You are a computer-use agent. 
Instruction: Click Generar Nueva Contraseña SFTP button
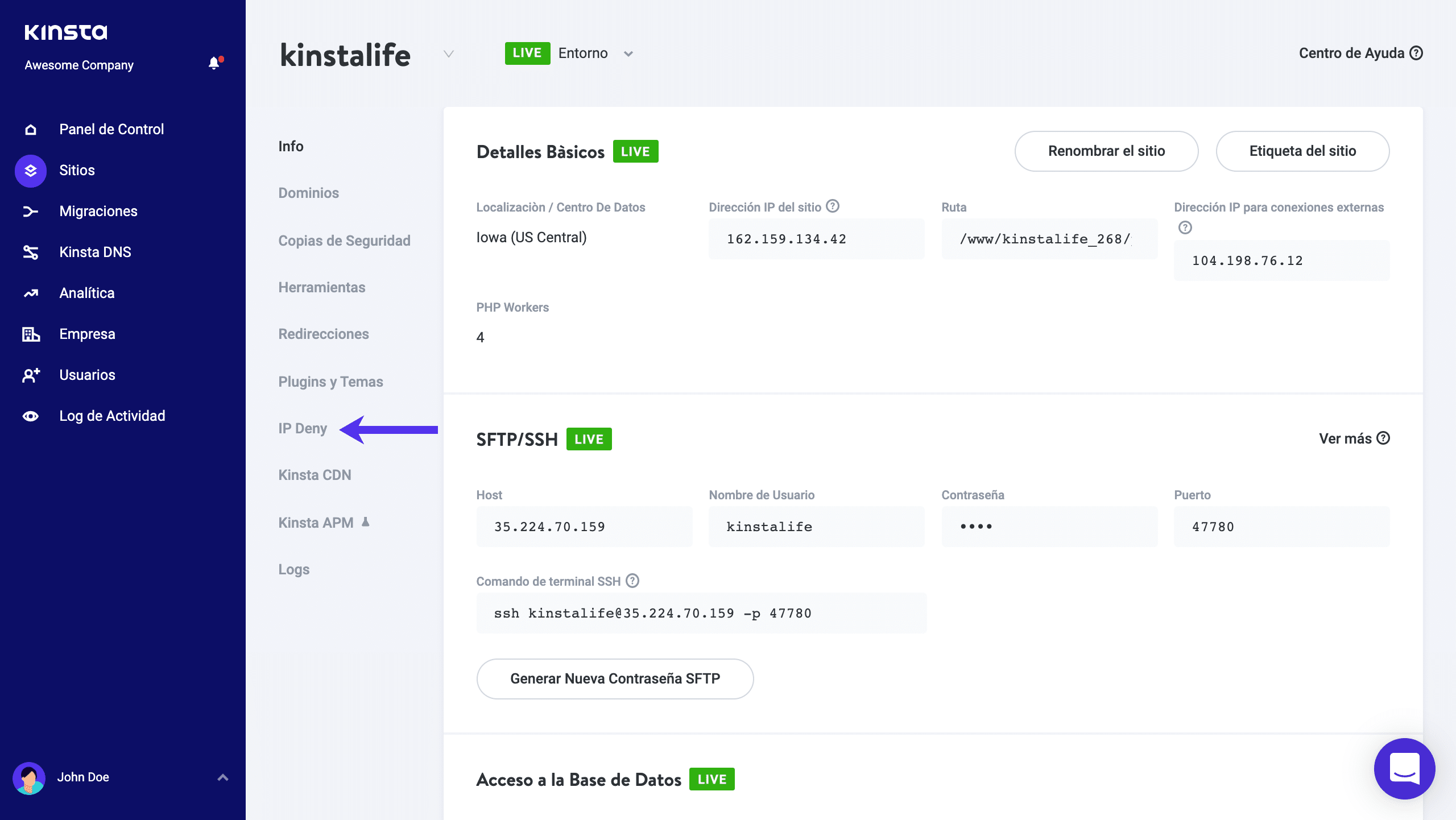[615, 678]
